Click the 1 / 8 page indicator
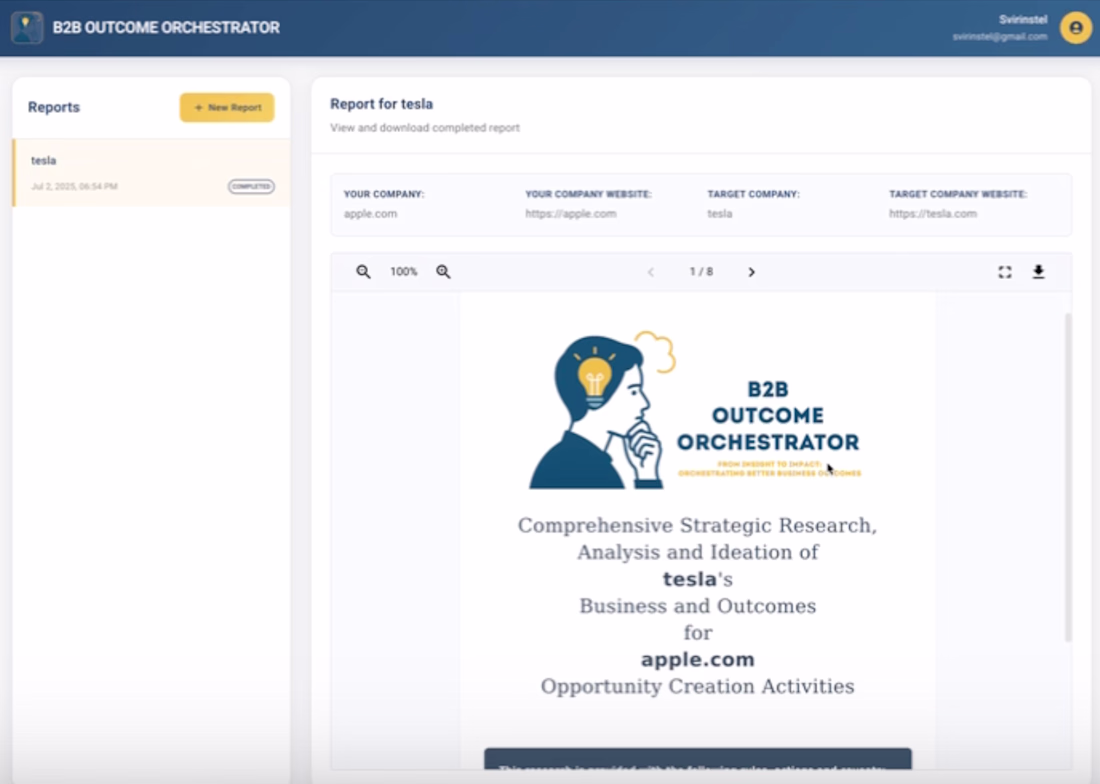 [701, 271]
